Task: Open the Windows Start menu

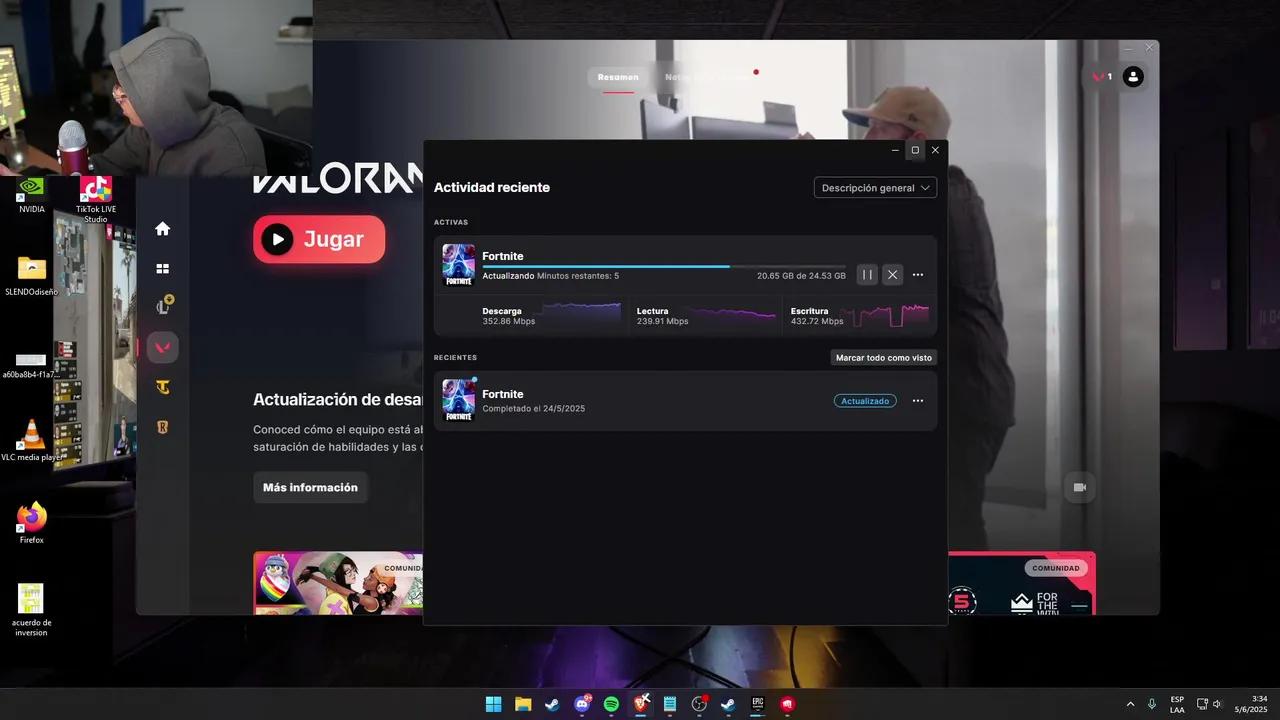Action: click(x=493, y=704)
